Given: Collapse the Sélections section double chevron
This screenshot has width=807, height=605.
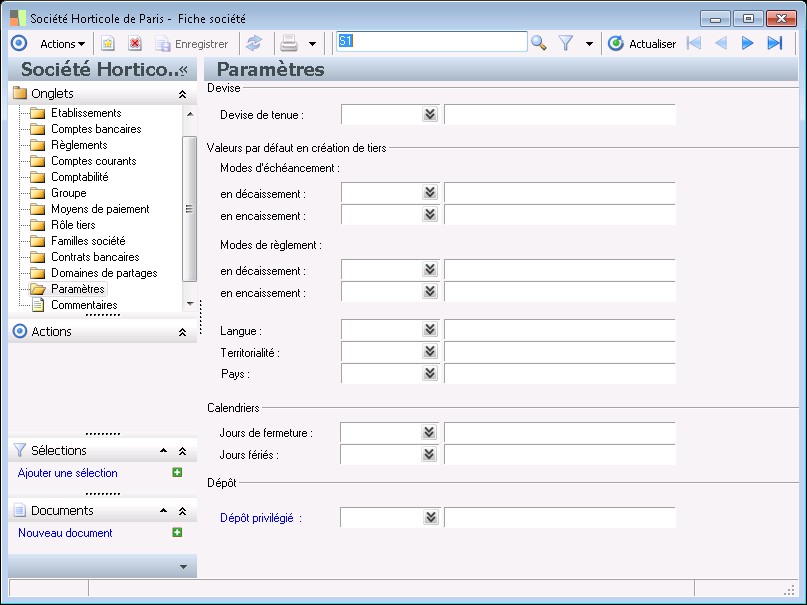Looking at the screenshot, I should click(182, 451).
